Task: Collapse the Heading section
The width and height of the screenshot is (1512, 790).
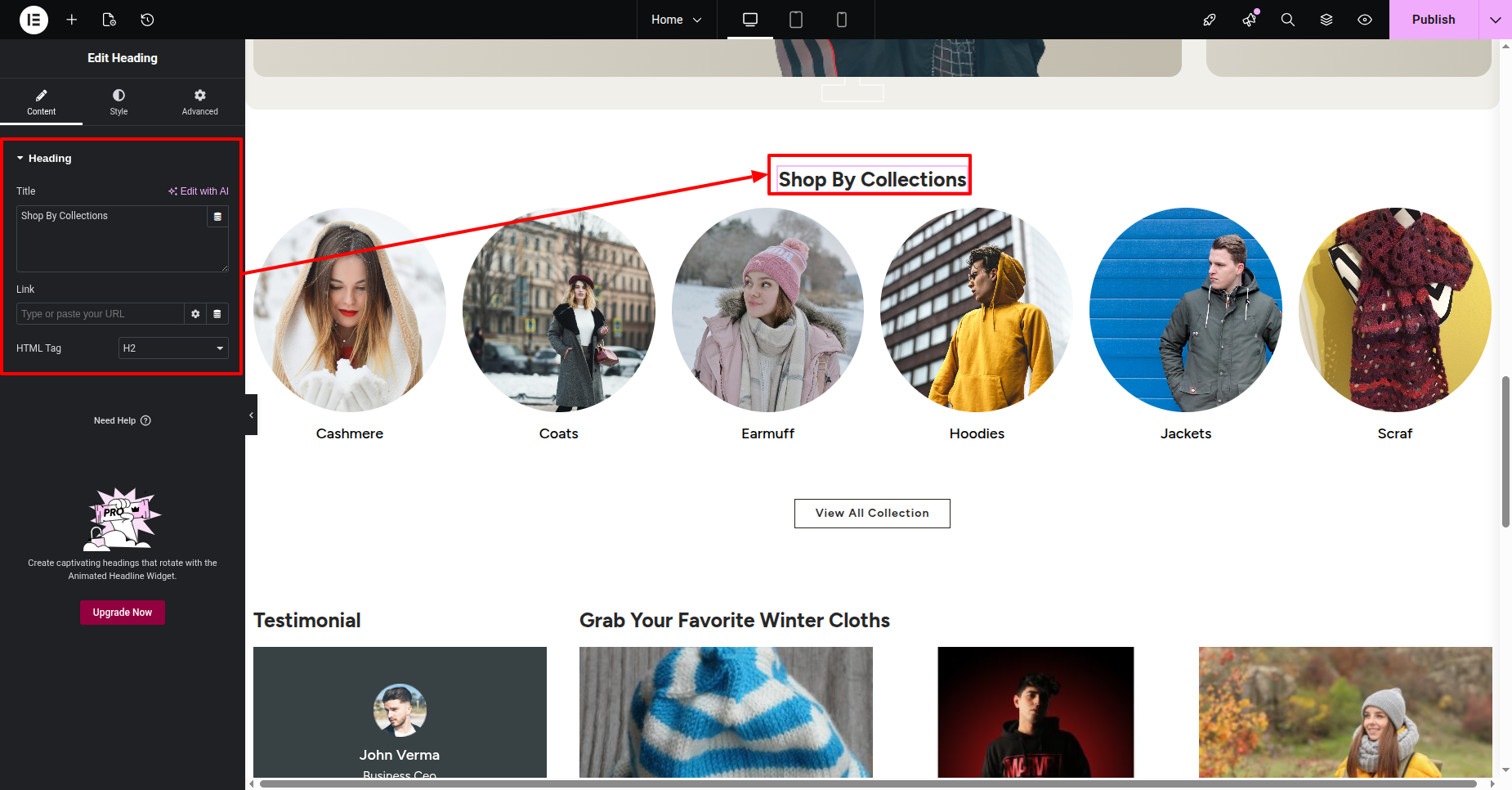Action: tap(49, 159)
